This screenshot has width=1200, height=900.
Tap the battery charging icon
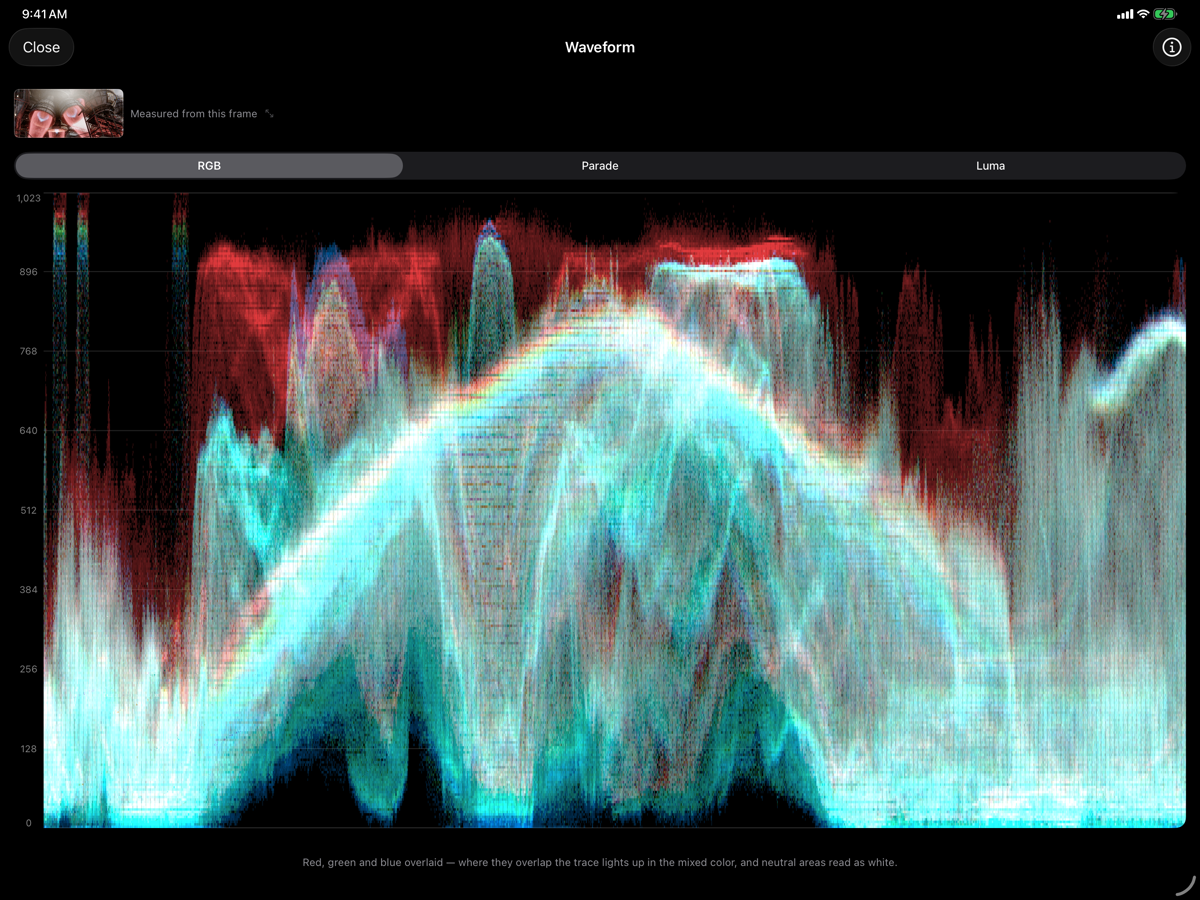tap(1165, 14)
